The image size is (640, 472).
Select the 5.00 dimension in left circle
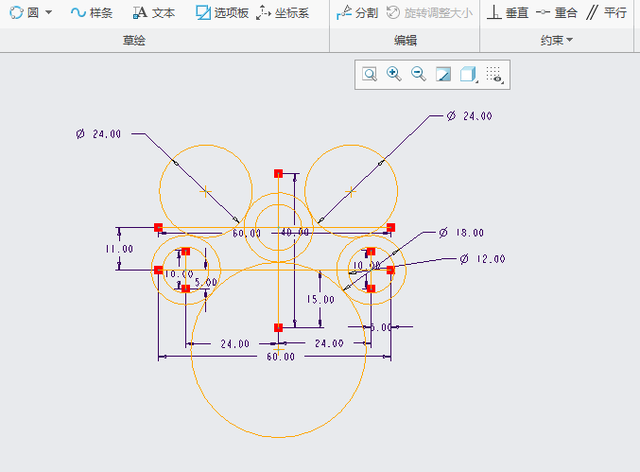206,282
